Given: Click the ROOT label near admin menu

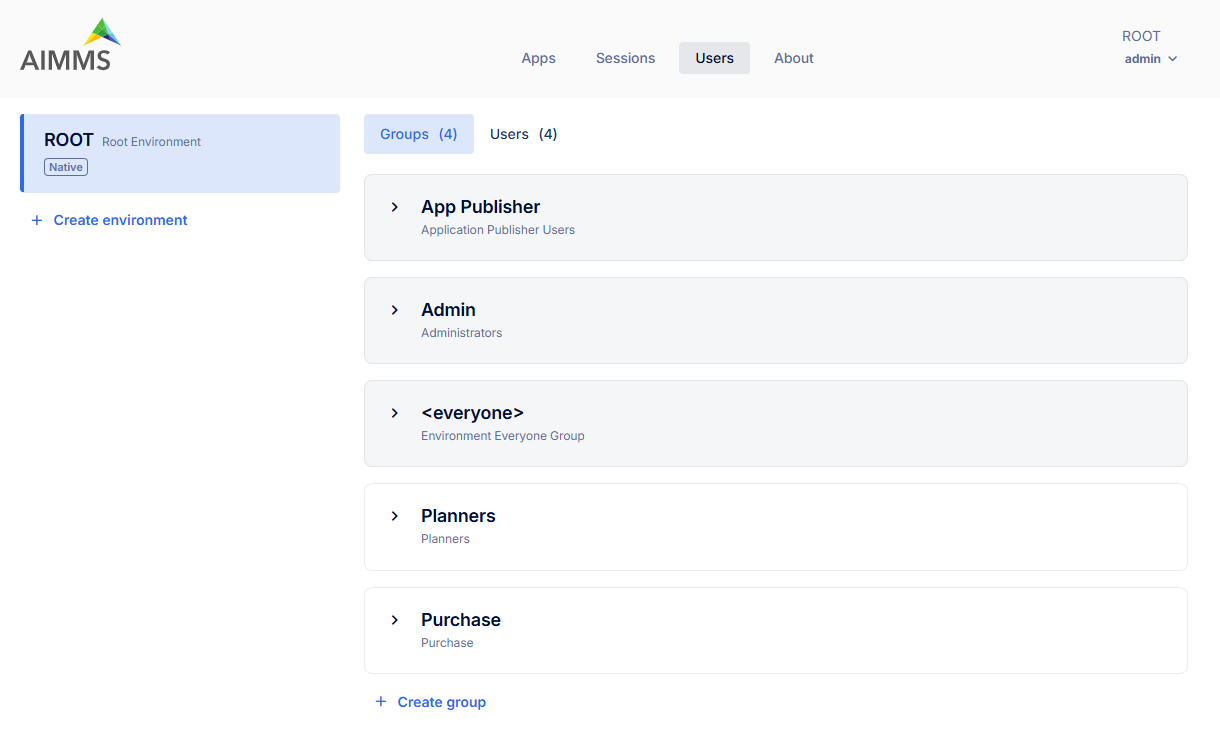Looking at the screenshot, I should [x=1141, y=35].
